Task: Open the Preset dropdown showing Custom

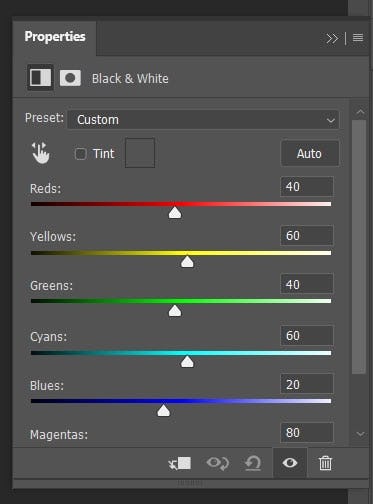Action: pos(203,120)
